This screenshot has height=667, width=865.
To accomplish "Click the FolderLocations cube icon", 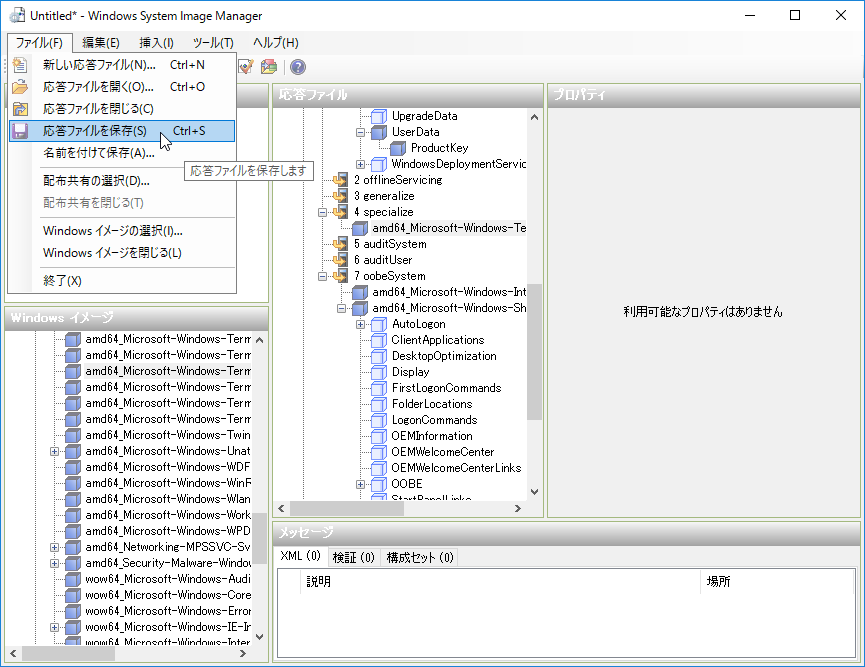I will pos(378,404).
